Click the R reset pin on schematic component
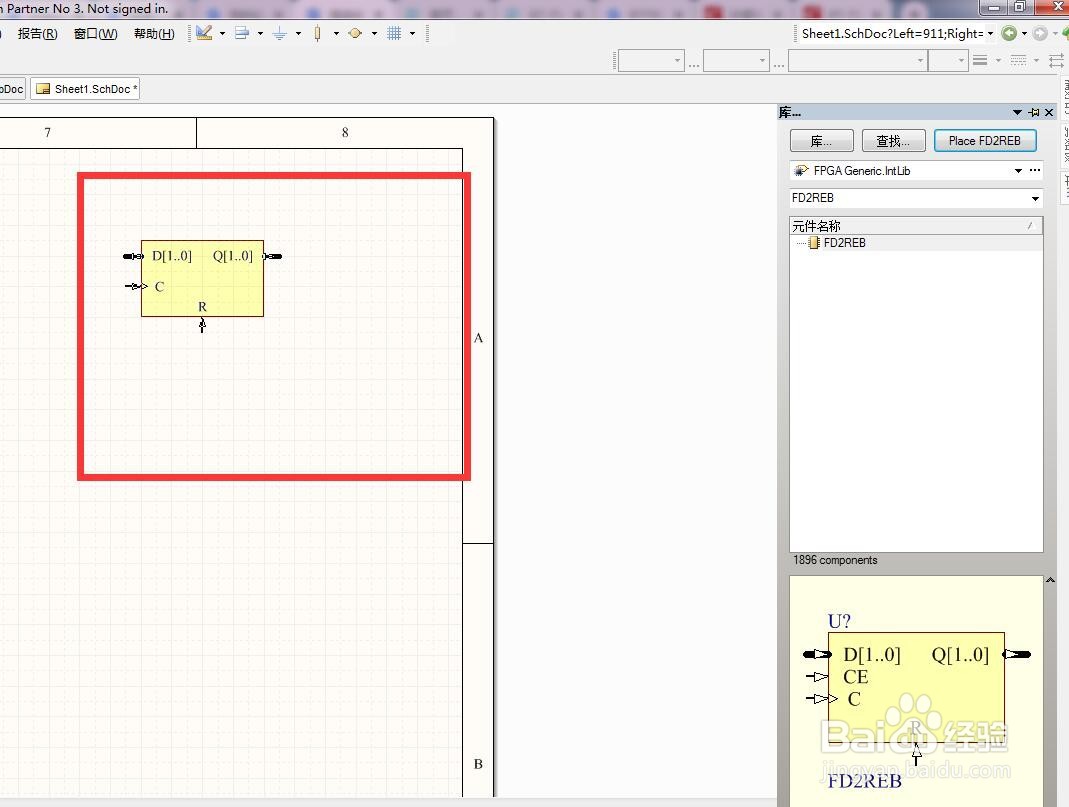 (x=202, y=324)
